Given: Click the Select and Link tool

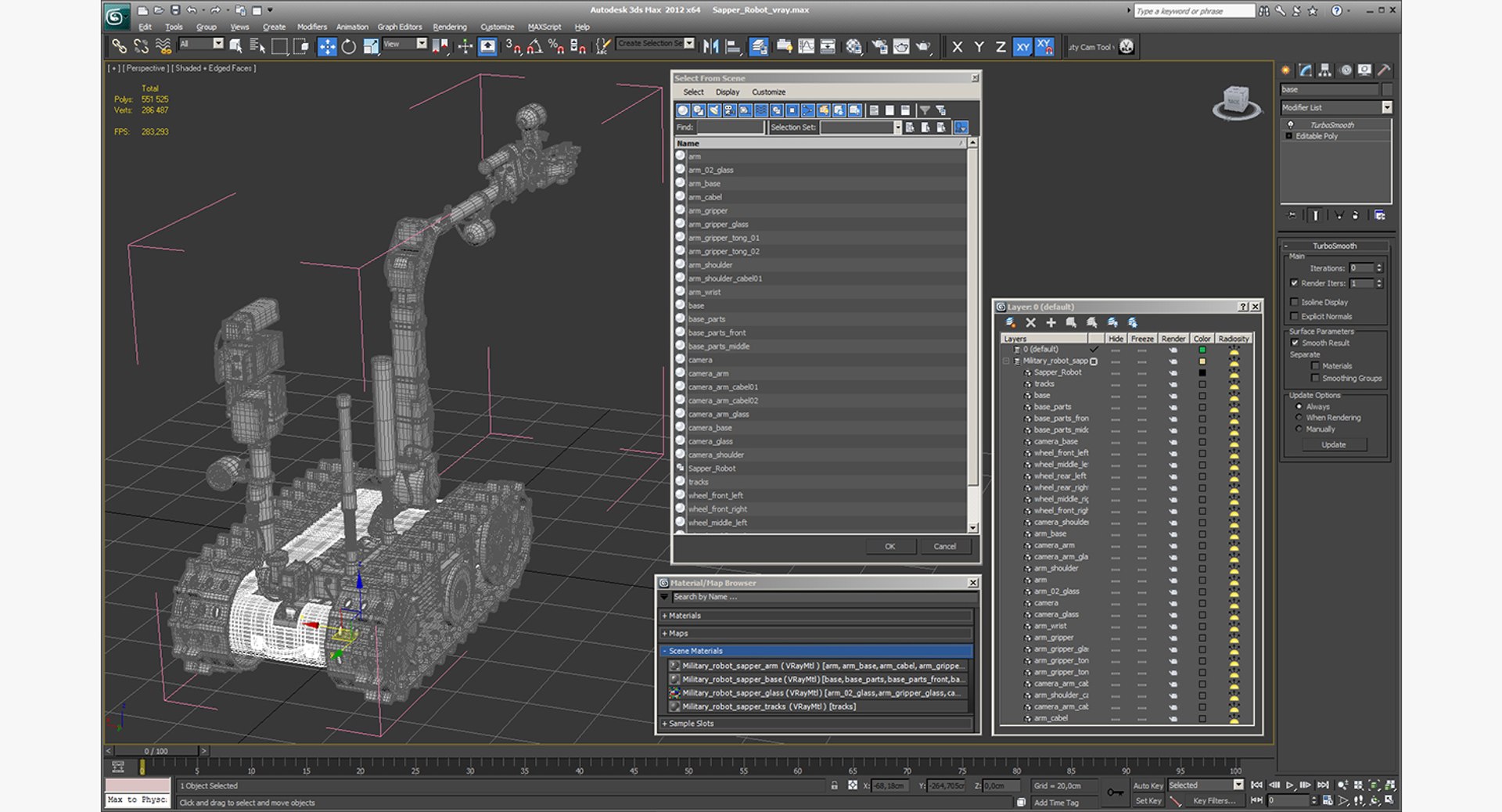Looking at the screenshot, I should pyautogui.click(x=119, y=47).
